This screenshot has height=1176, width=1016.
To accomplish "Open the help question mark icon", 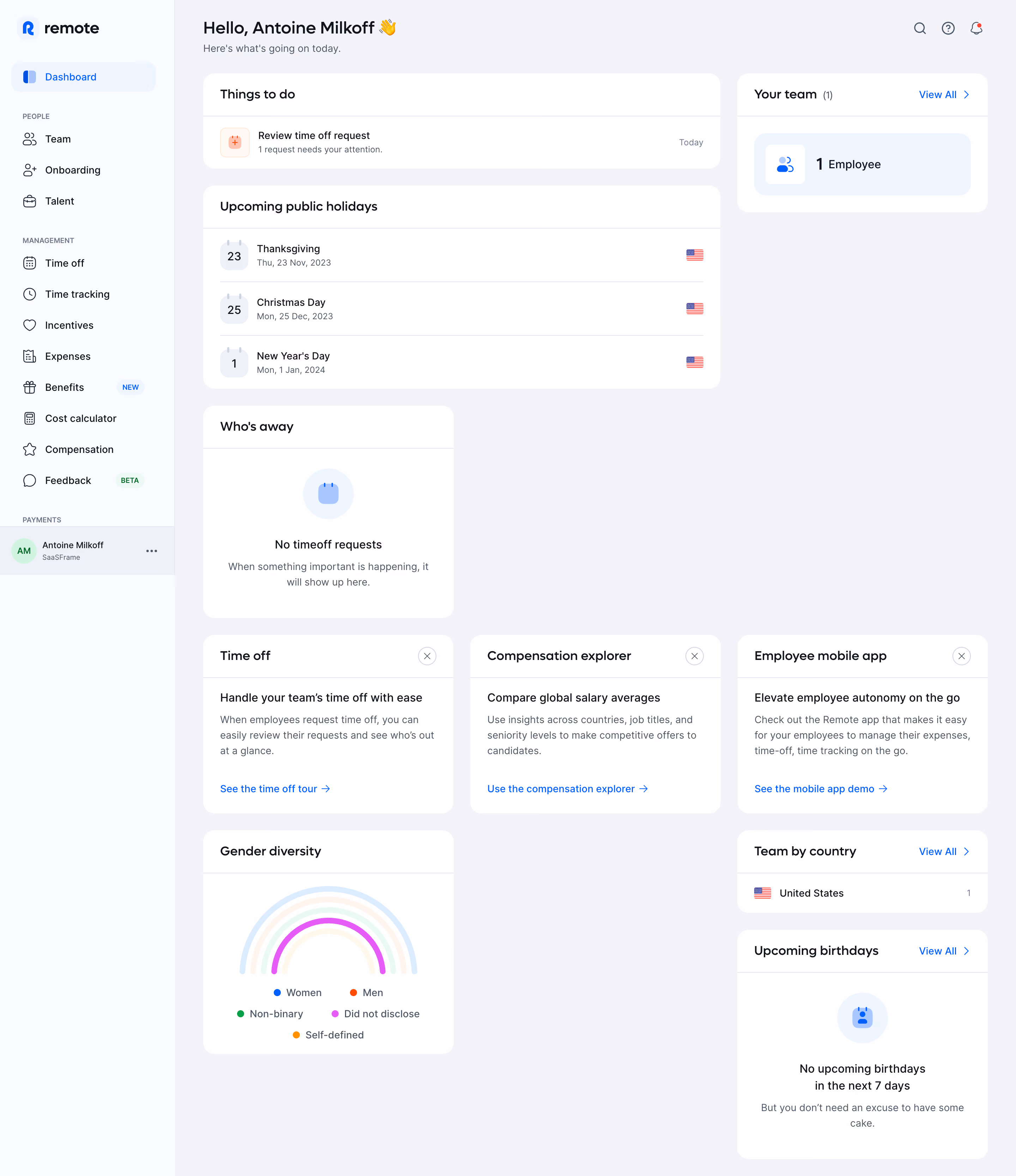I will pos(948,28).
